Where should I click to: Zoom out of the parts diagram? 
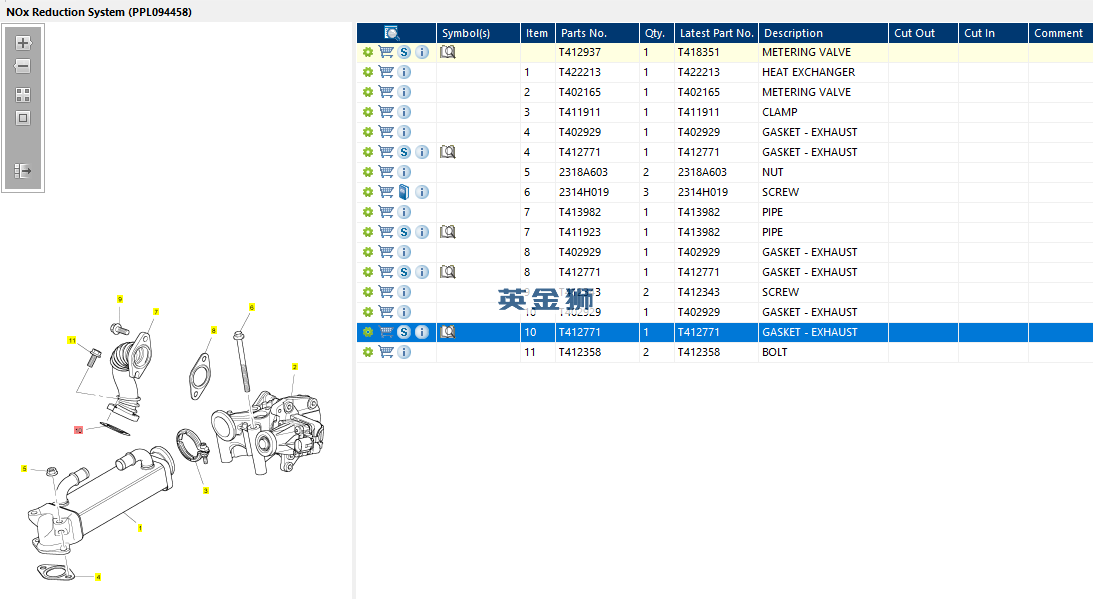tap(23, 66)
